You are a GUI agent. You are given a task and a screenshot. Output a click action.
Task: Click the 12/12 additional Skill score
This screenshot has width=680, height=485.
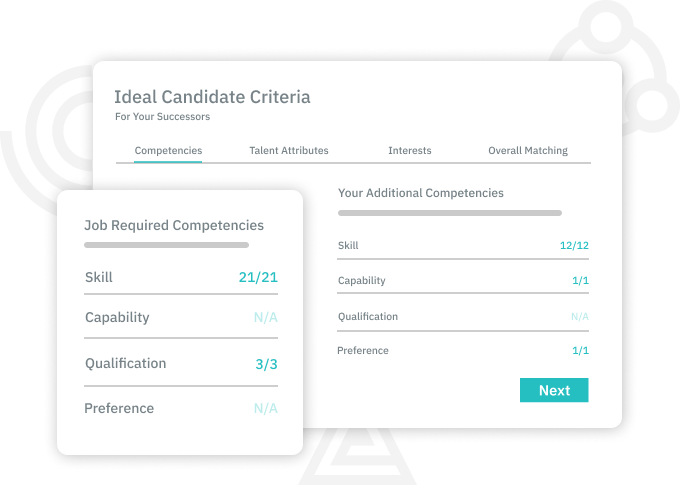coord(574,246)
